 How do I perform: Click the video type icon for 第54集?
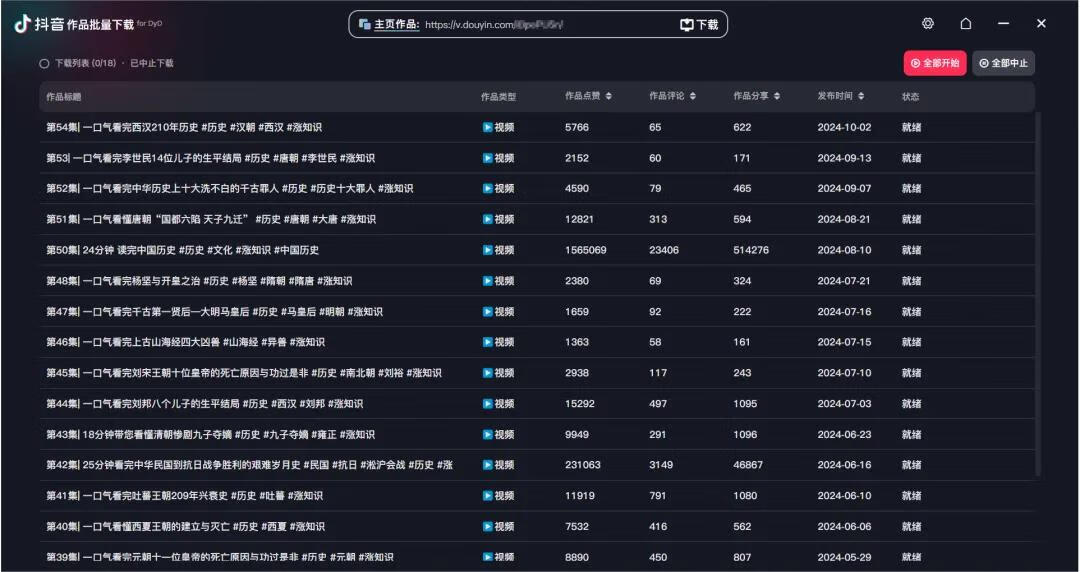click(x=488, y=128)
